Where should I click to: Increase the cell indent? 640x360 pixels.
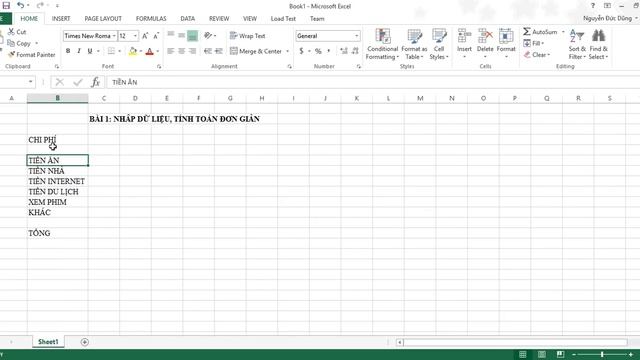pos(219,51)
